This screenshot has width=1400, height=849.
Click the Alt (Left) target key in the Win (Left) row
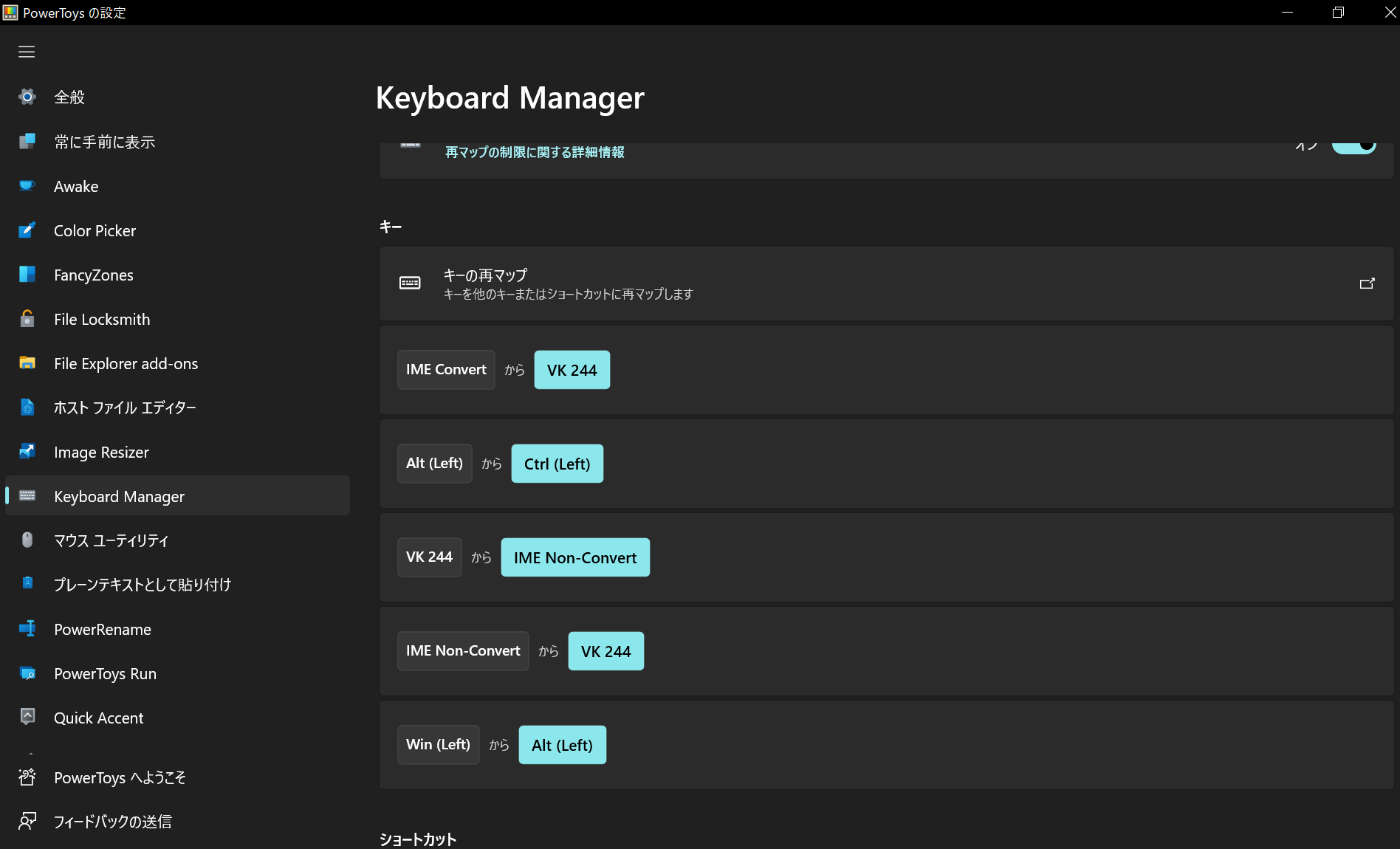pos(562,745)
